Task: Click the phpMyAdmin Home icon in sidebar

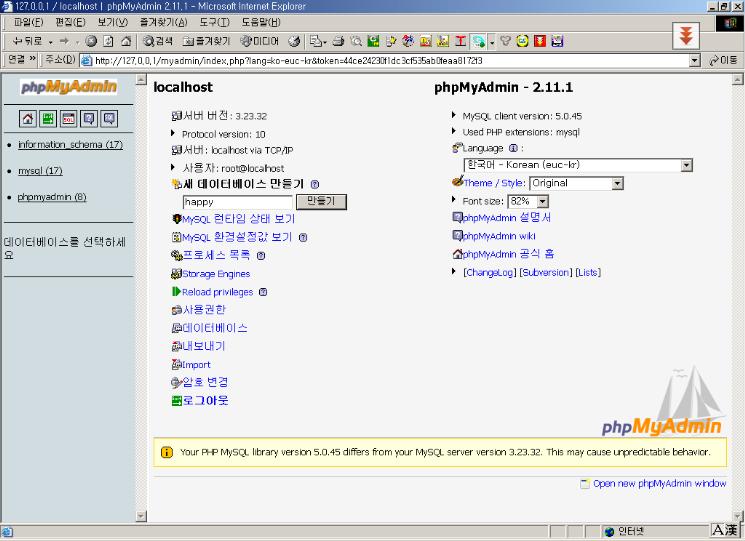Action: (x=28, y=119)
